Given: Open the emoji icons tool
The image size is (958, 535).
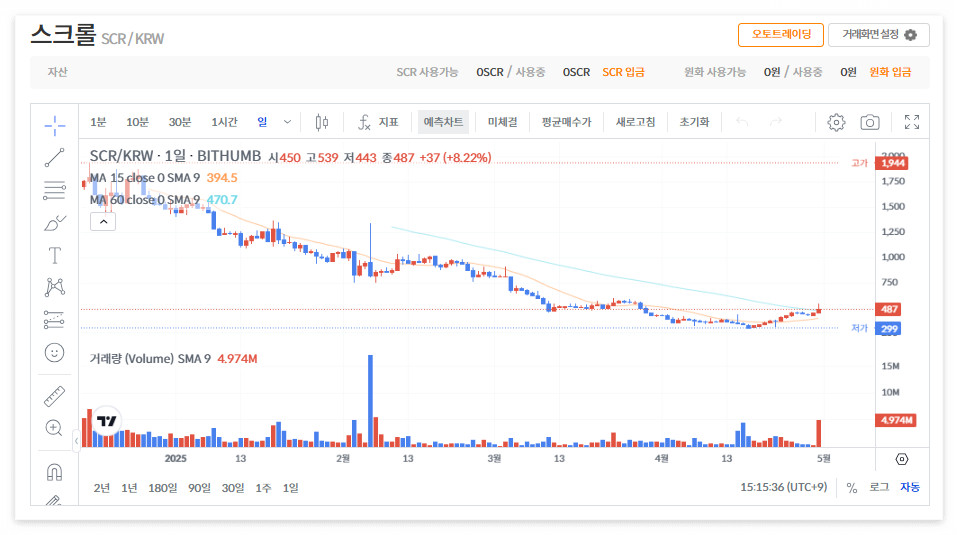Looking at the screenshot, I should pos(54,352).
